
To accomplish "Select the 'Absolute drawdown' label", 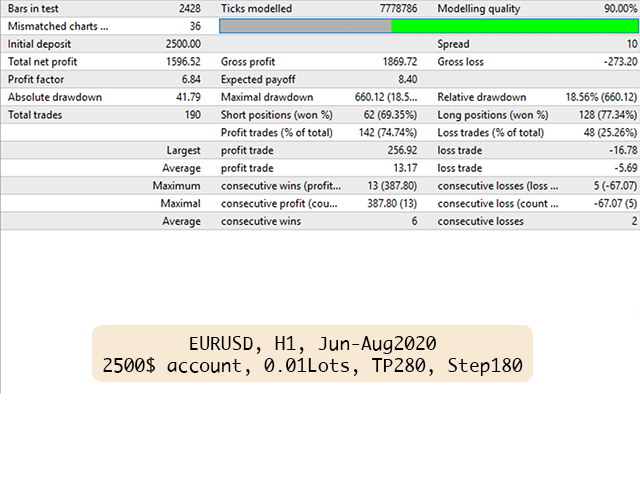I will 55,97.
